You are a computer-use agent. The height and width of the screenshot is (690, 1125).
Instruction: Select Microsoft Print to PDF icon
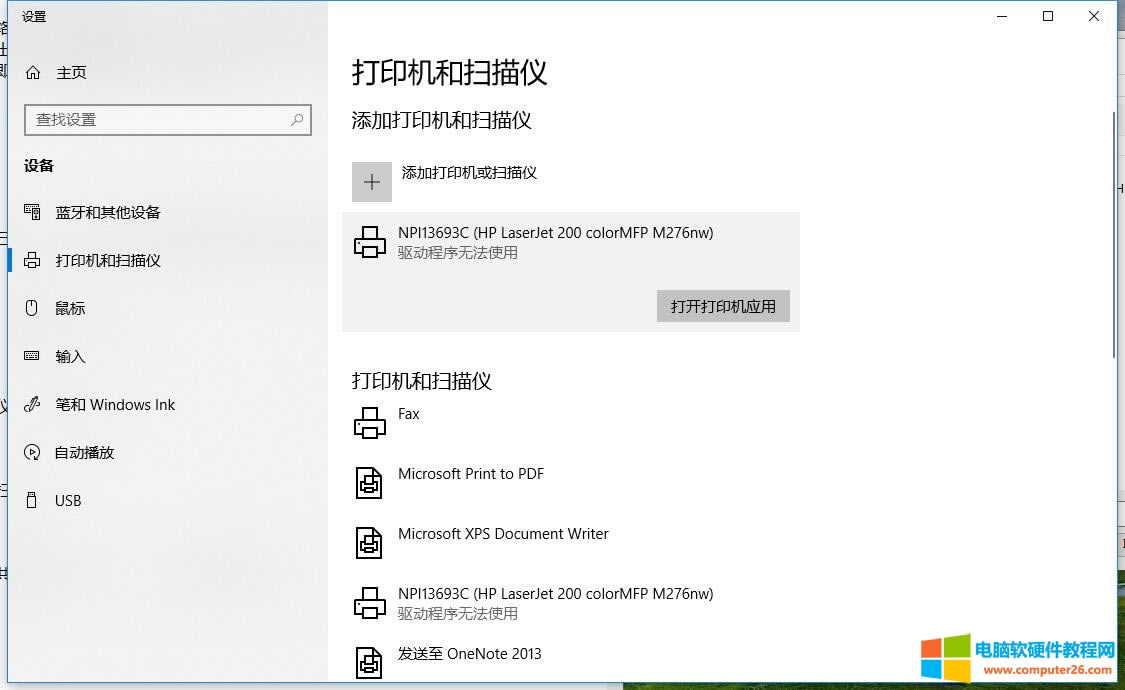point(370,483)
